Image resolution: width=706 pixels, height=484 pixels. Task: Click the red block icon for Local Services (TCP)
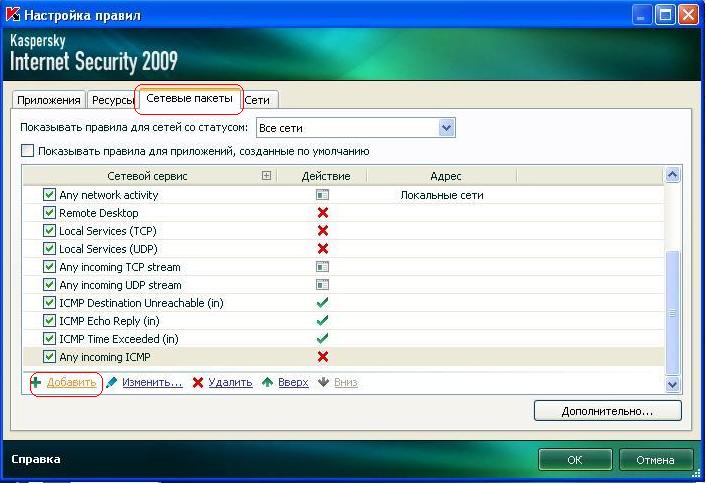(323, 231)
